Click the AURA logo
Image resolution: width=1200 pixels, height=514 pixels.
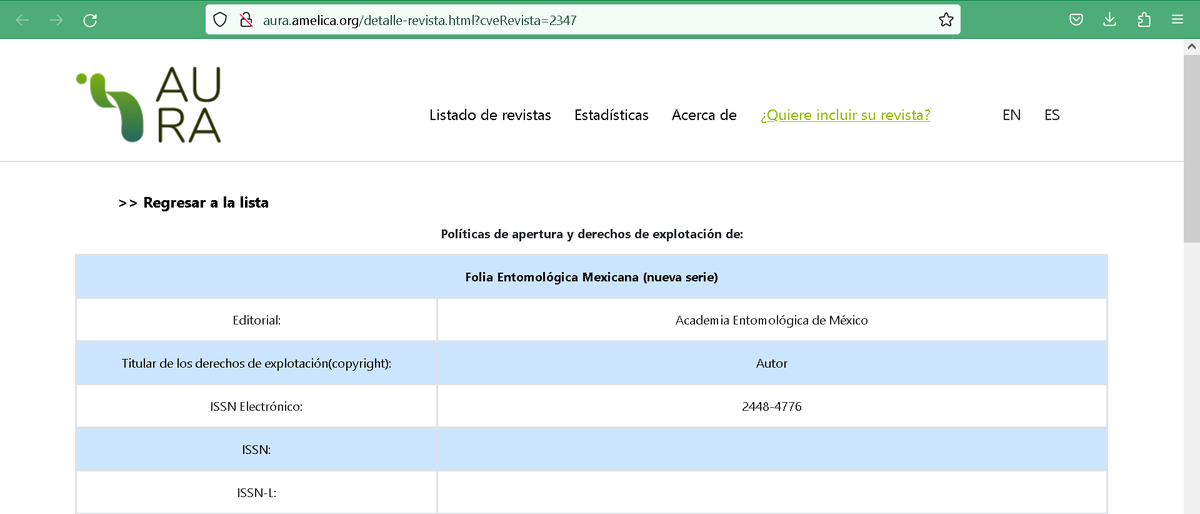click(149, 105)
